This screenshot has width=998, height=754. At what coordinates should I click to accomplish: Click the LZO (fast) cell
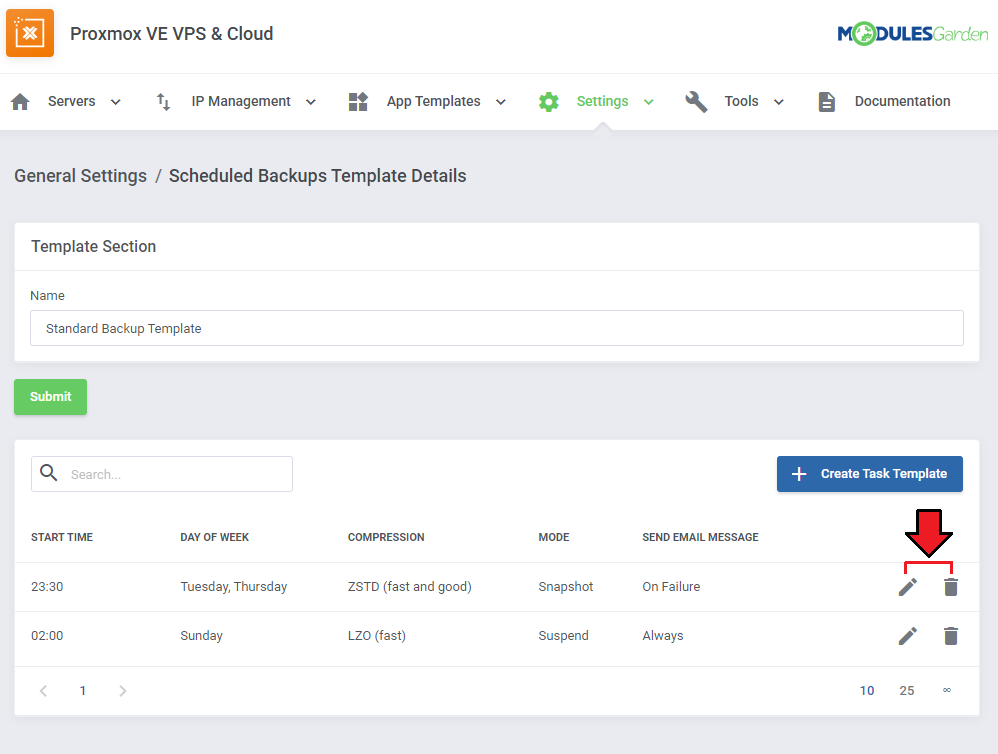377,636
